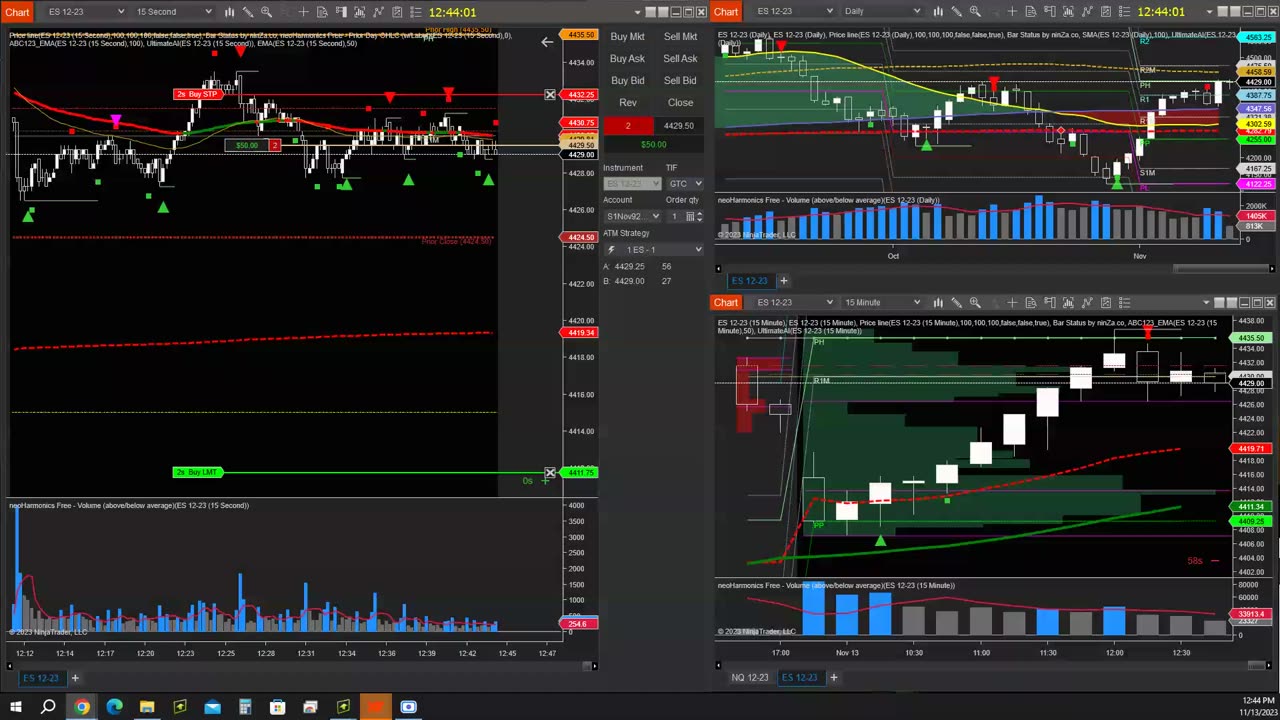Screen dimensions: 1280x720
Task: Select zoom magnifier in 15 Second chart toolbar
Action: [266, 12]
